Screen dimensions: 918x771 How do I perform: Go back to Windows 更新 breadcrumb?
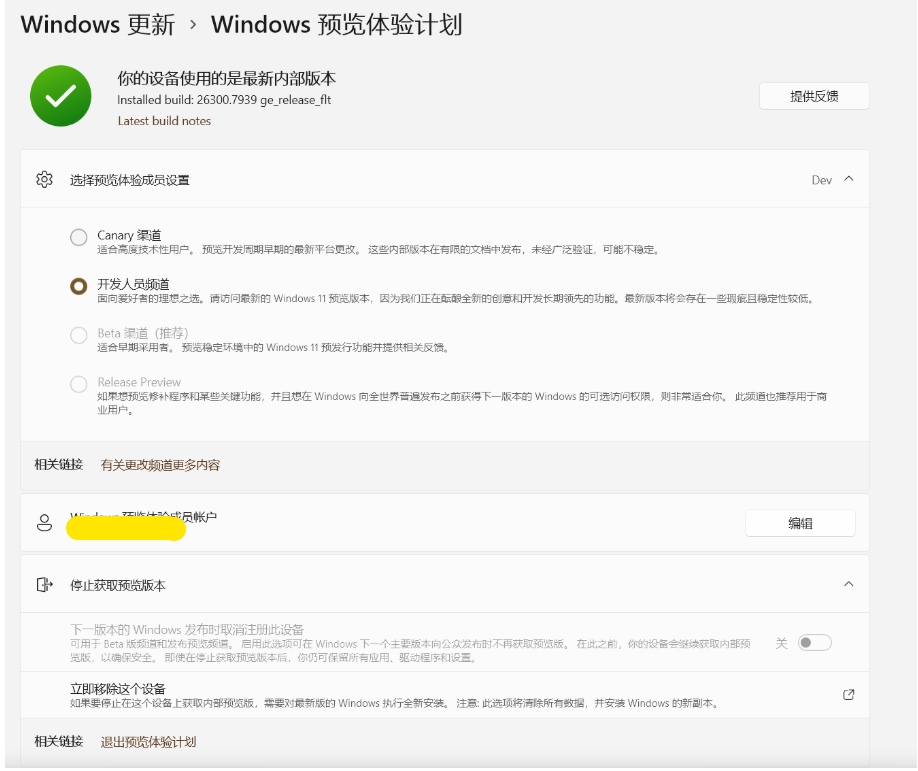(x=98, y=25)
